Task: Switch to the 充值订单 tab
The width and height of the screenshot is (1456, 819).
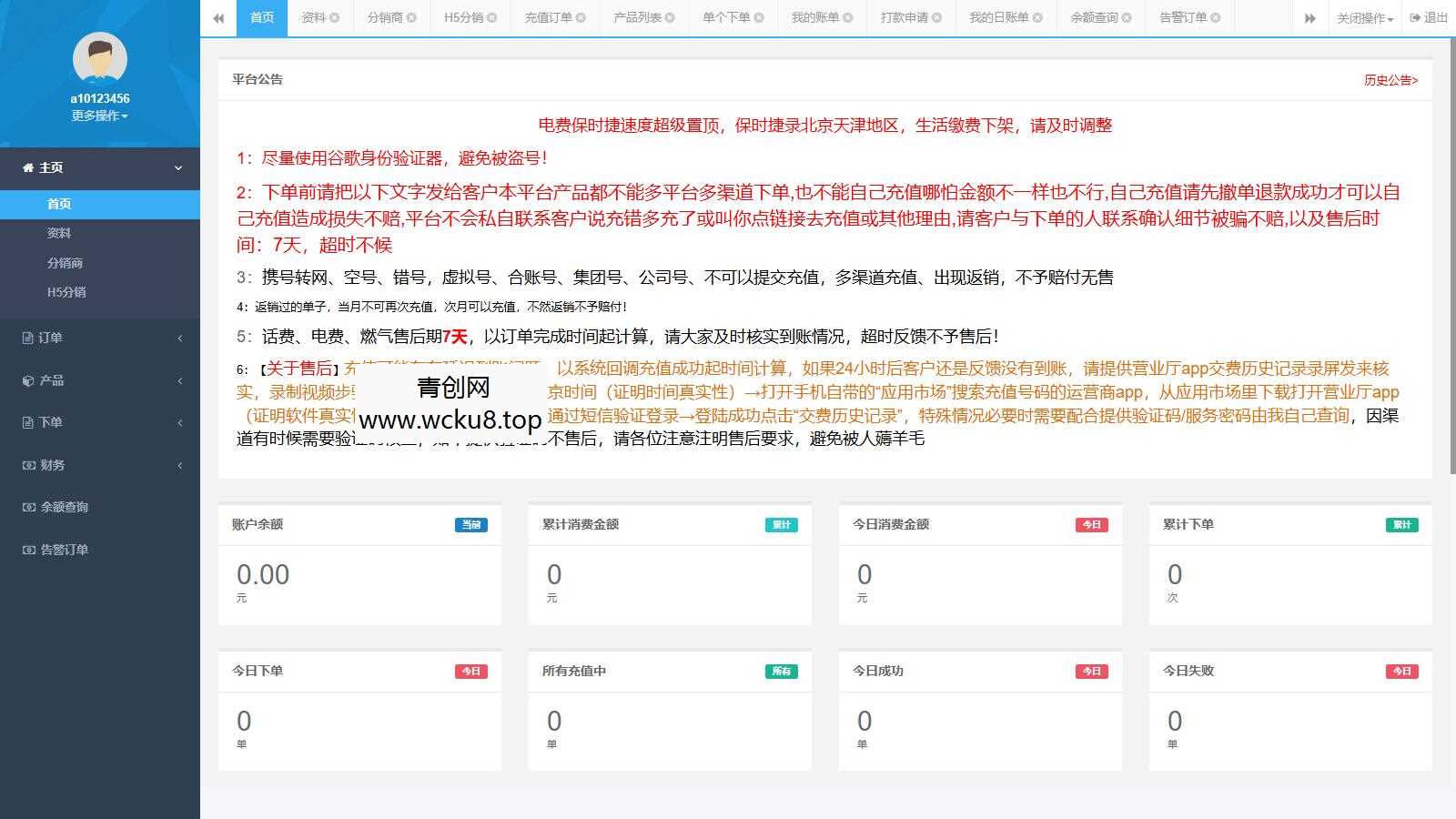Action: [548, 16]
